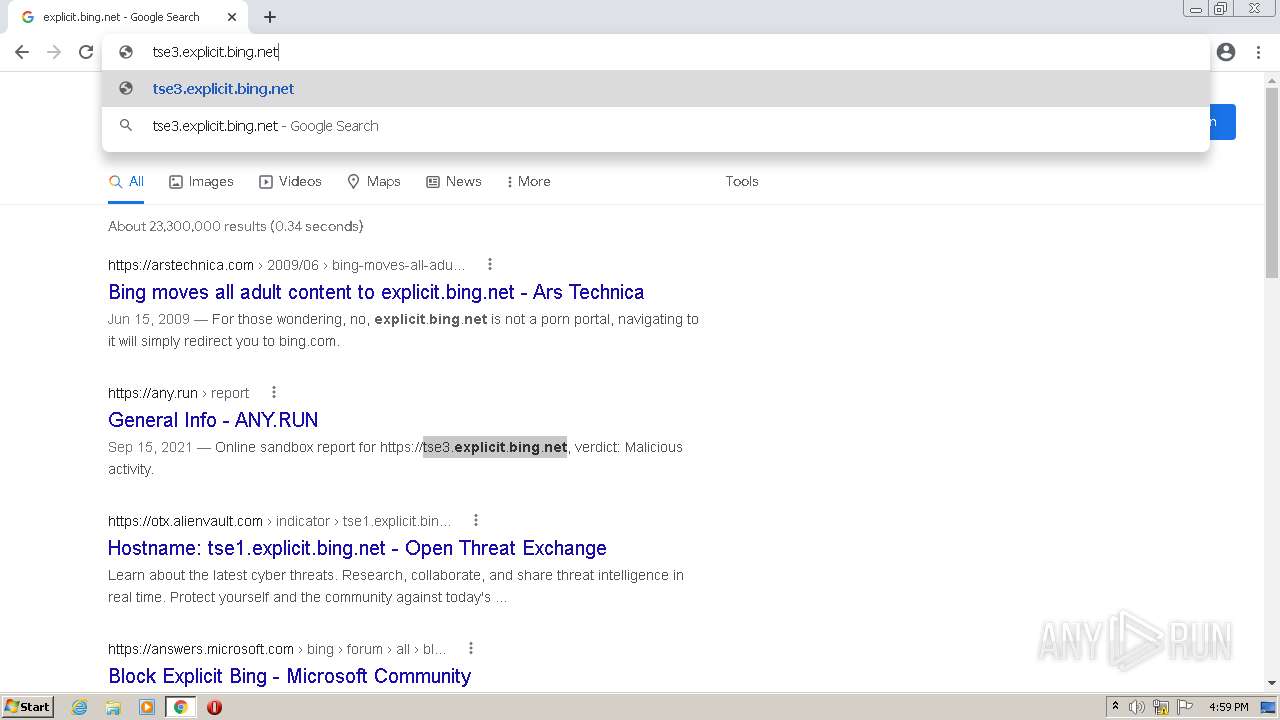
Task: Open the Ars Technica Bing article link
Action: pyautogui.click(x=376, y=292)
